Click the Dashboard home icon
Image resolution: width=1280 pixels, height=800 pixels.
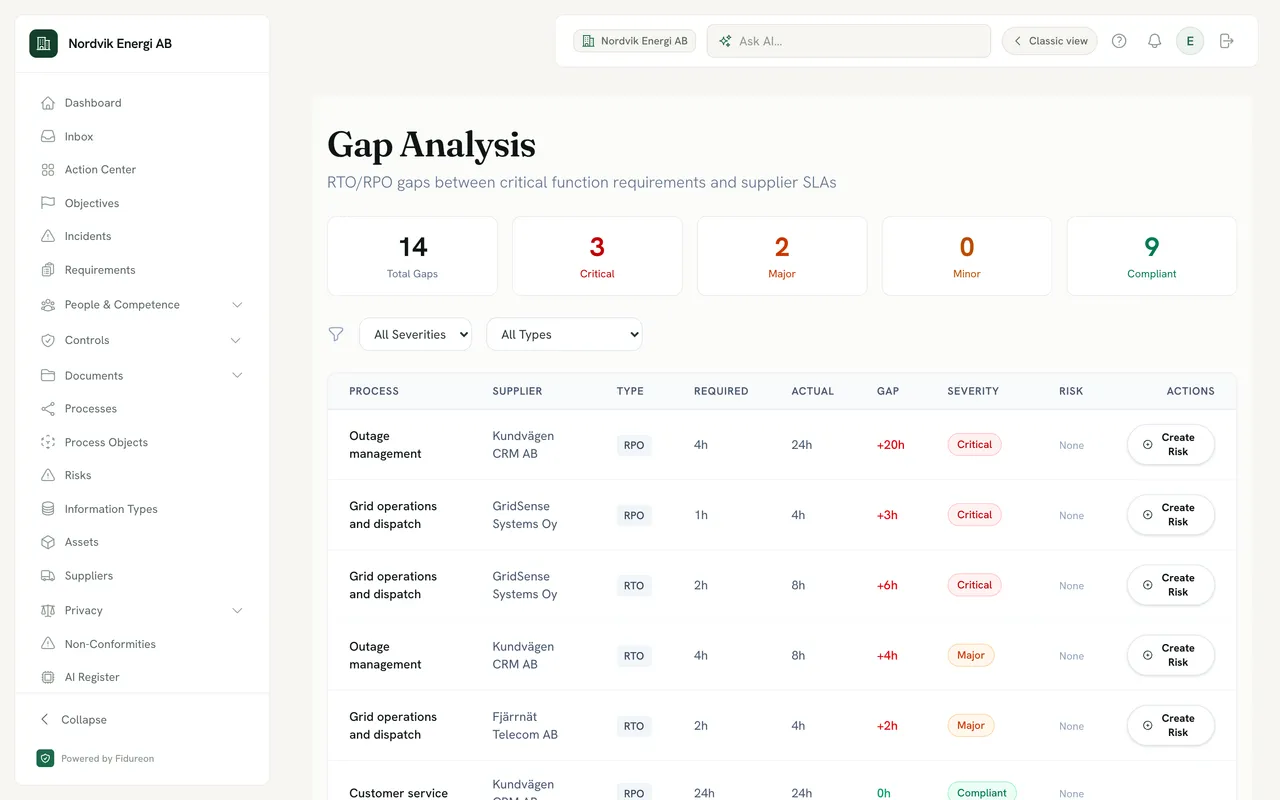click(48, 103)
